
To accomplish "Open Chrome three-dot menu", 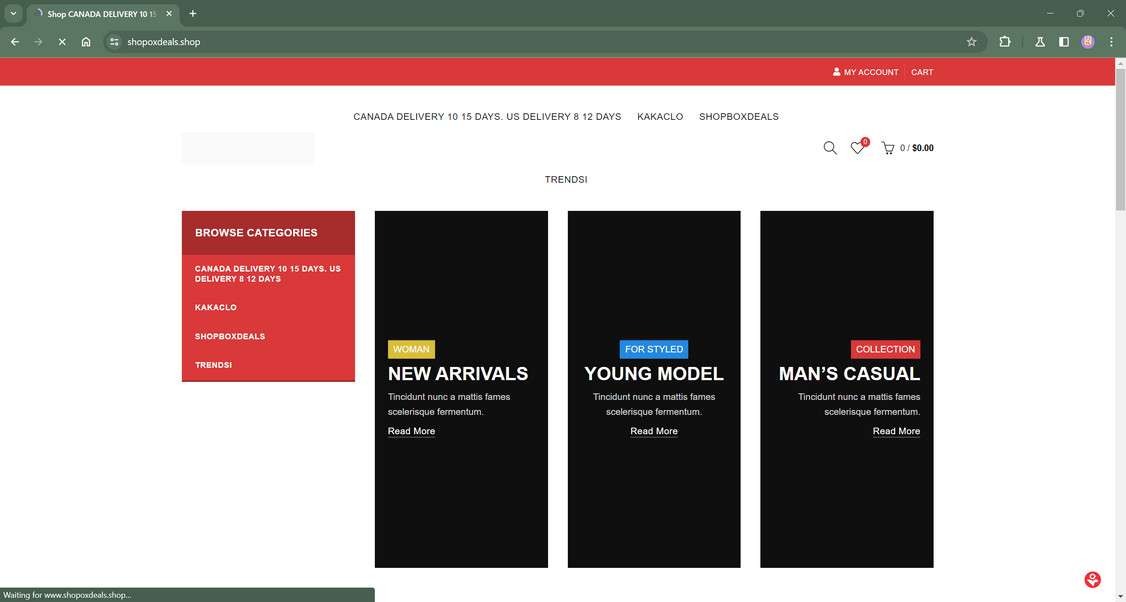I will tap(1111, 42).
